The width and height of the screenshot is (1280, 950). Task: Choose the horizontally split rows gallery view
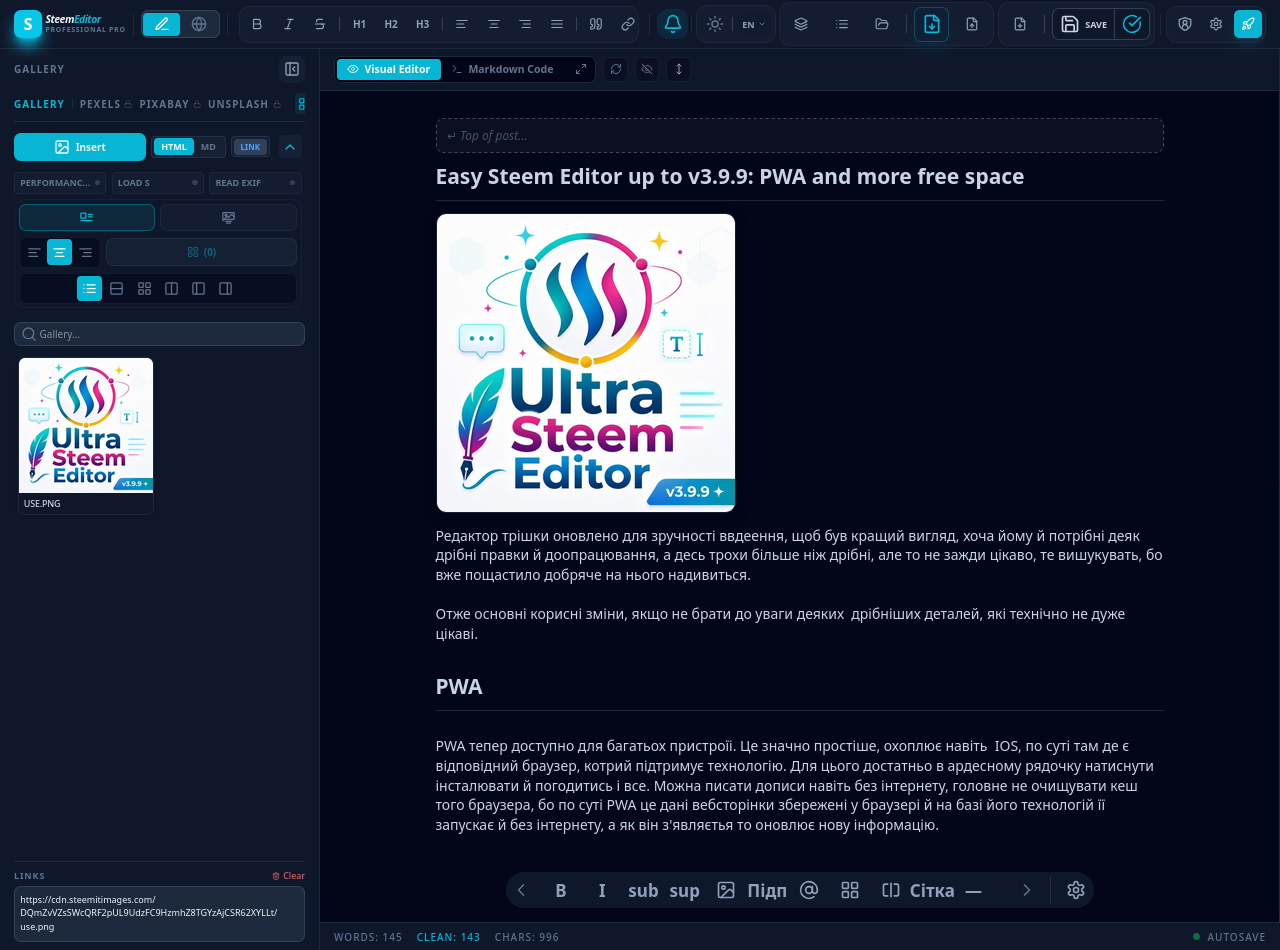point(117,288)
